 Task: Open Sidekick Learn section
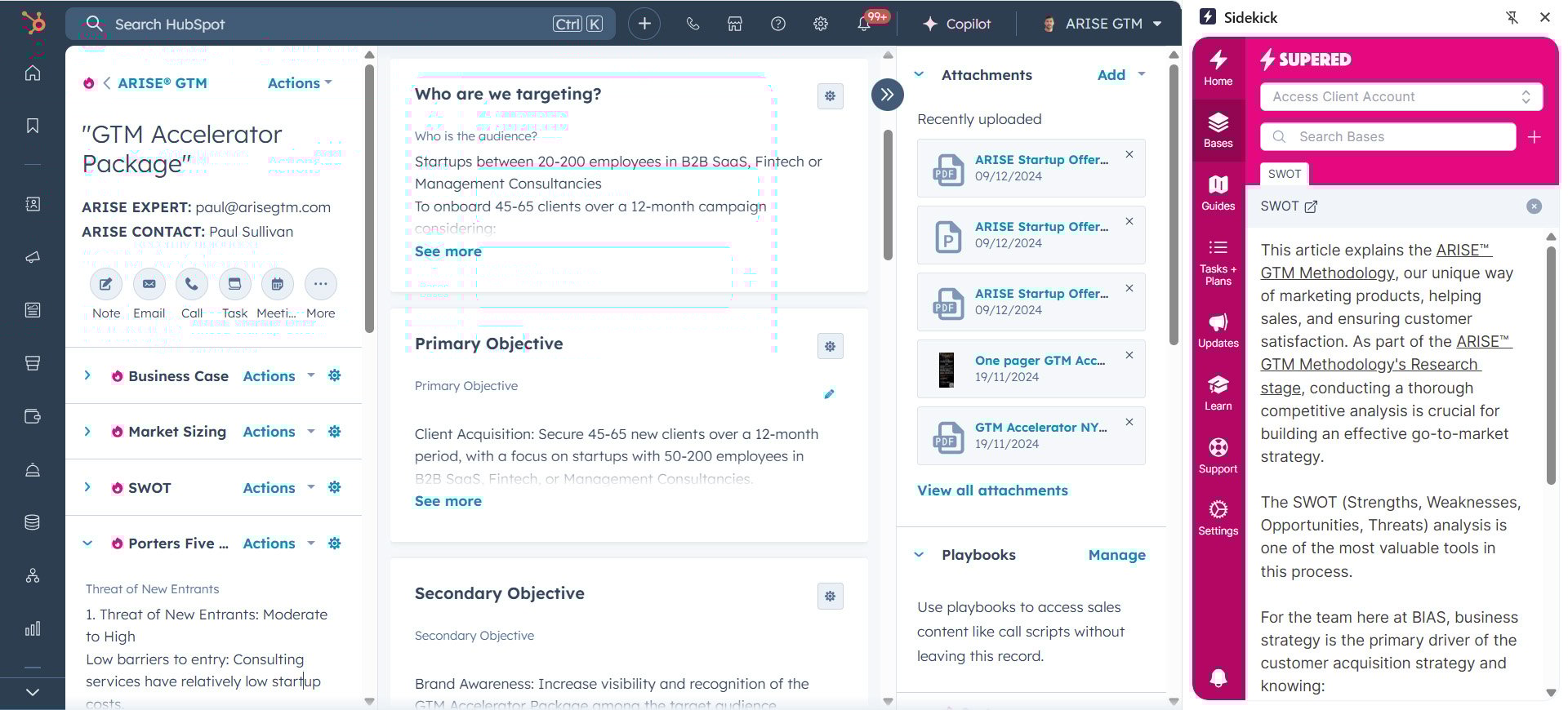coord(1218,393)
